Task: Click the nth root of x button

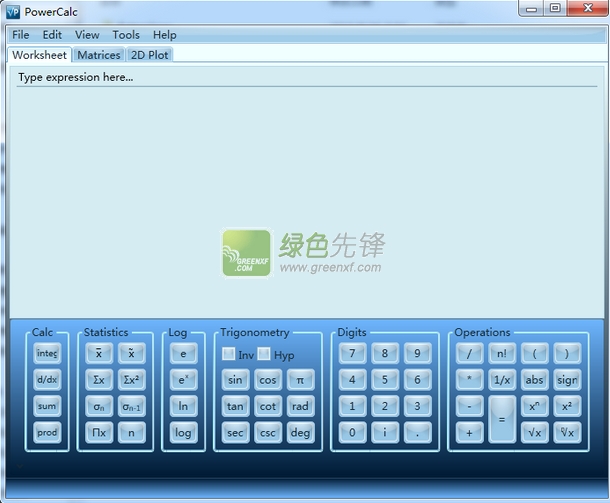Action: (567, 433)
